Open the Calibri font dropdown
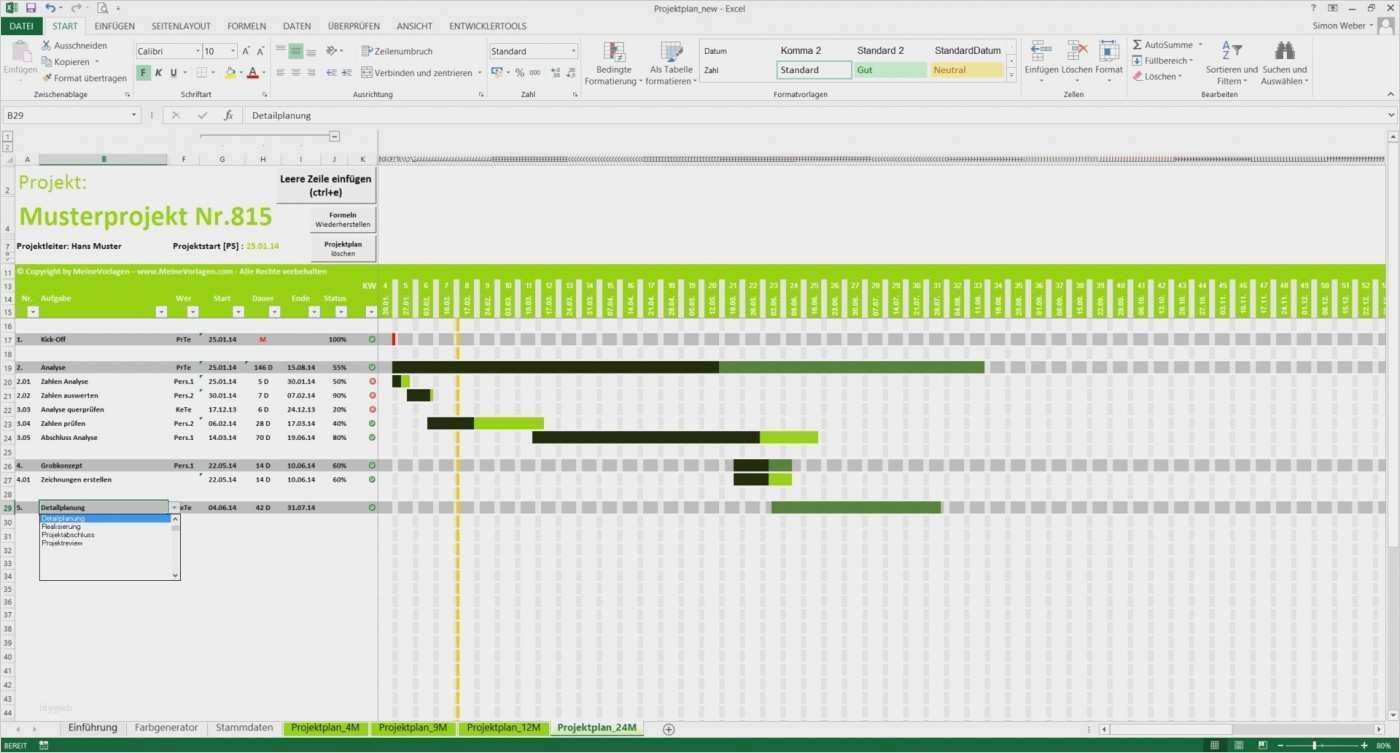Image resolution: width=1400 pixels, height=753 pixels. click(197, 50)
